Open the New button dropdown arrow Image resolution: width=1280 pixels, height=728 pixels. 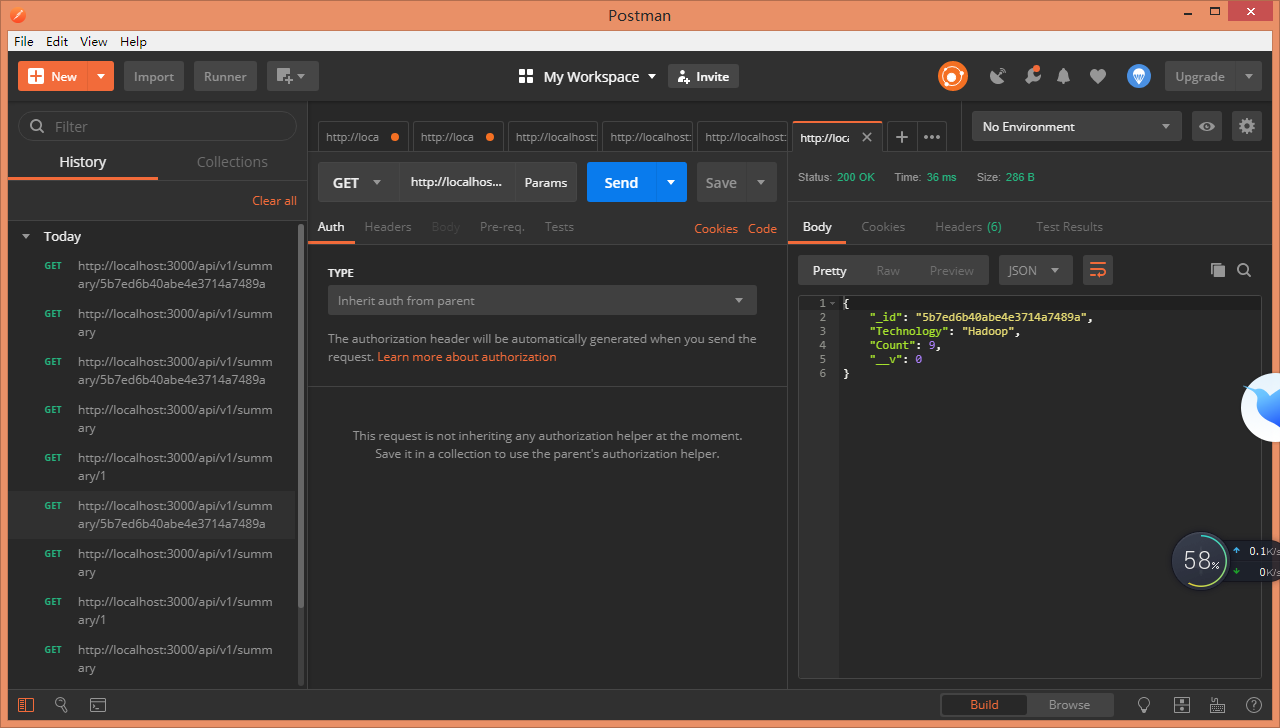coord(101,76)
